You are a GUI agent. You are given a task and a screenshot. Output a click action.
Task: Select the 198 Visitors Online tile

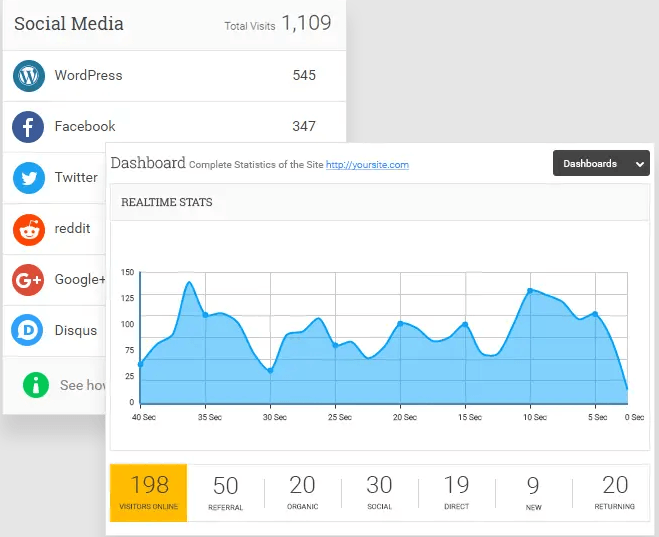(148, 492)
